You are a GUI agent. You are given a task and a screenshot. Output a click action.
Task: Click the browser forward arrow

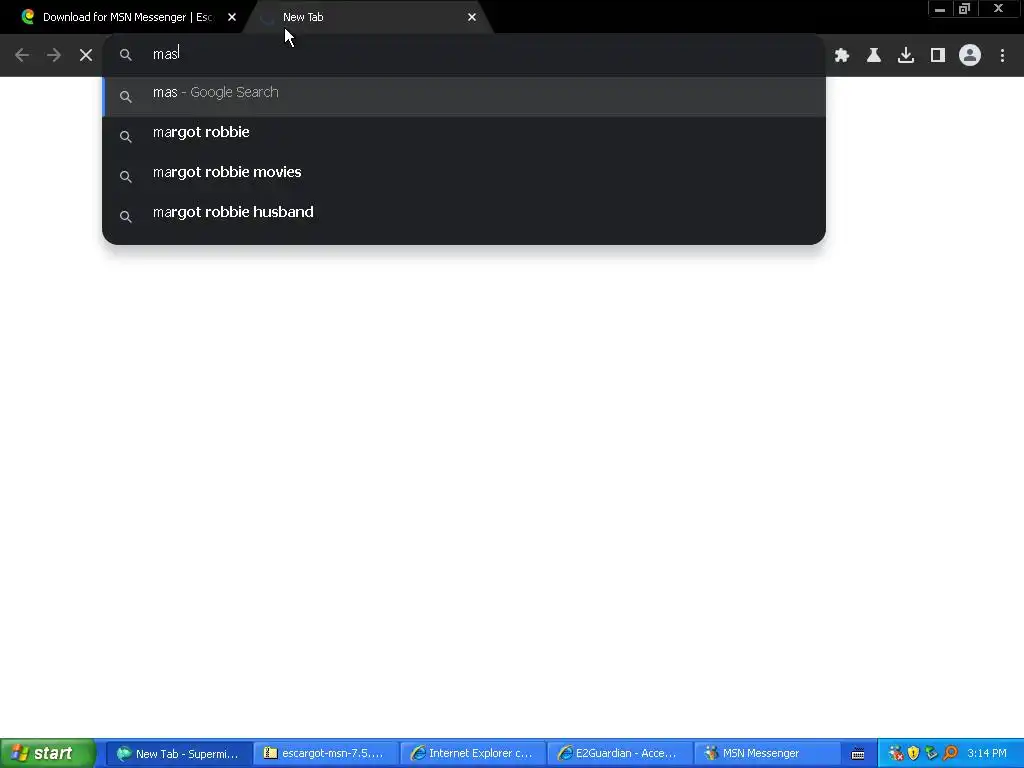click(54, 55)
